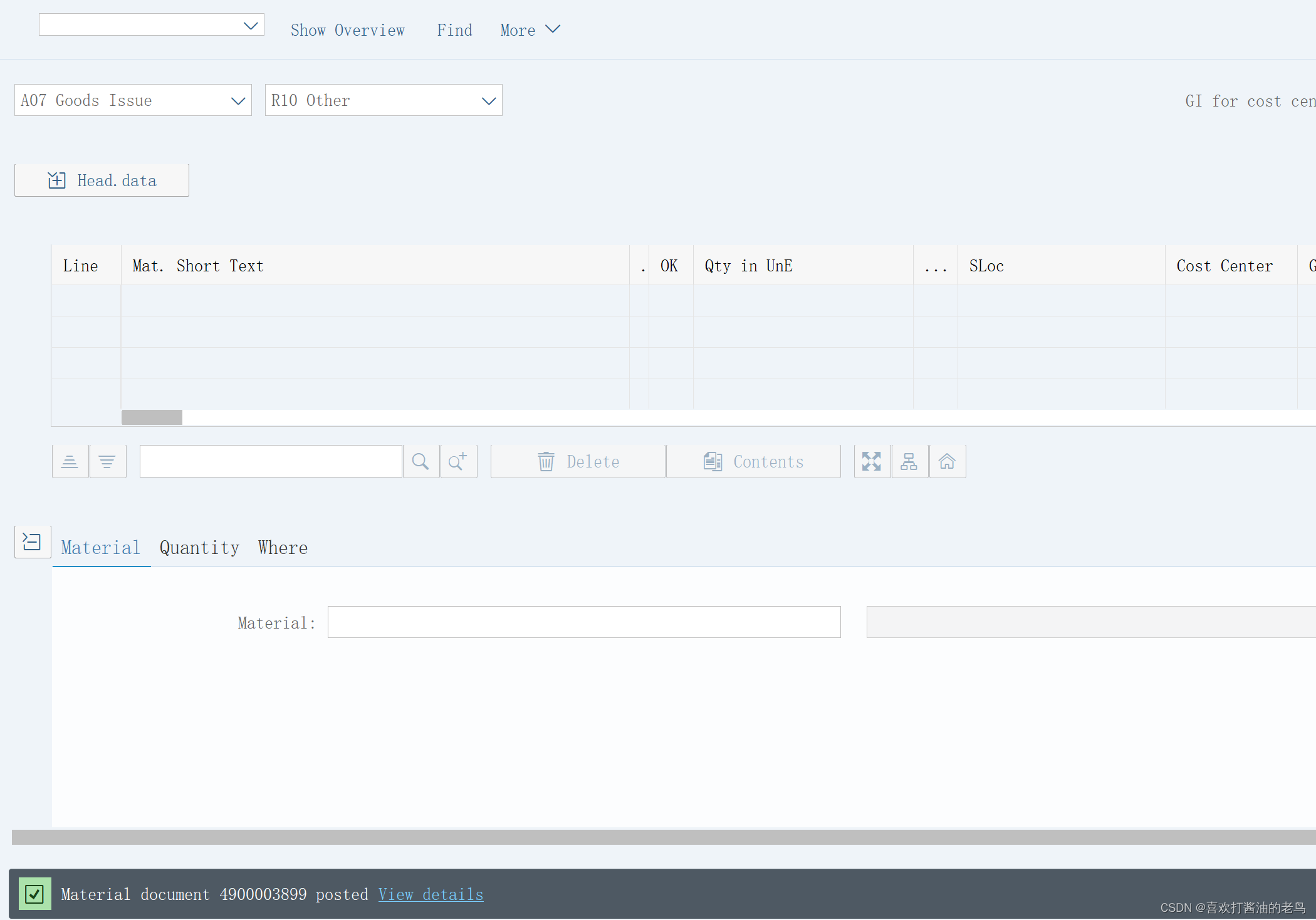Open the A07 Goods Issue dropdown
The image size is (1316, 920).
238,100
